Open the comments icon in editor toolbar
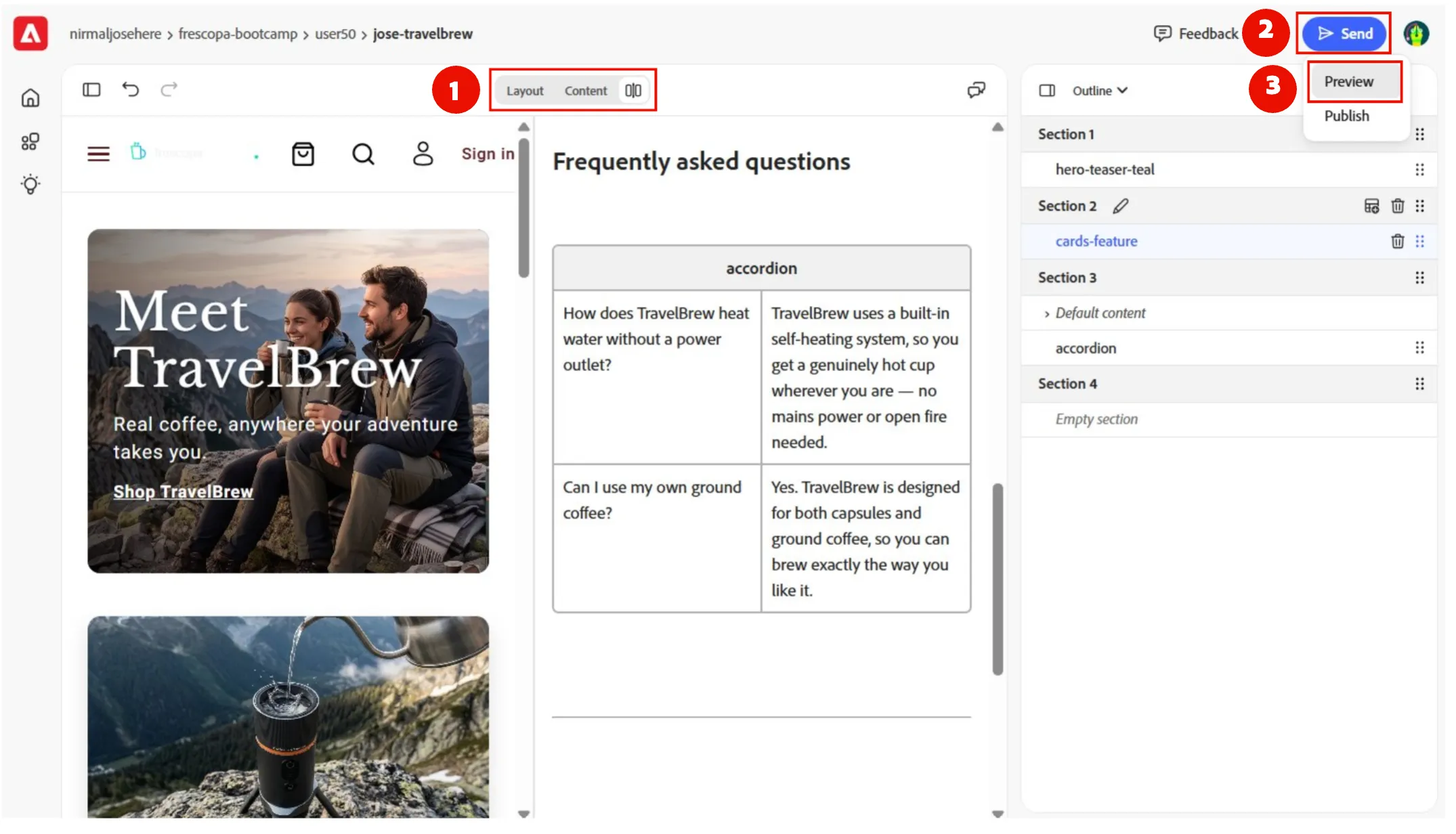This screenshot has width=1456, height=834. click(976, 90)
